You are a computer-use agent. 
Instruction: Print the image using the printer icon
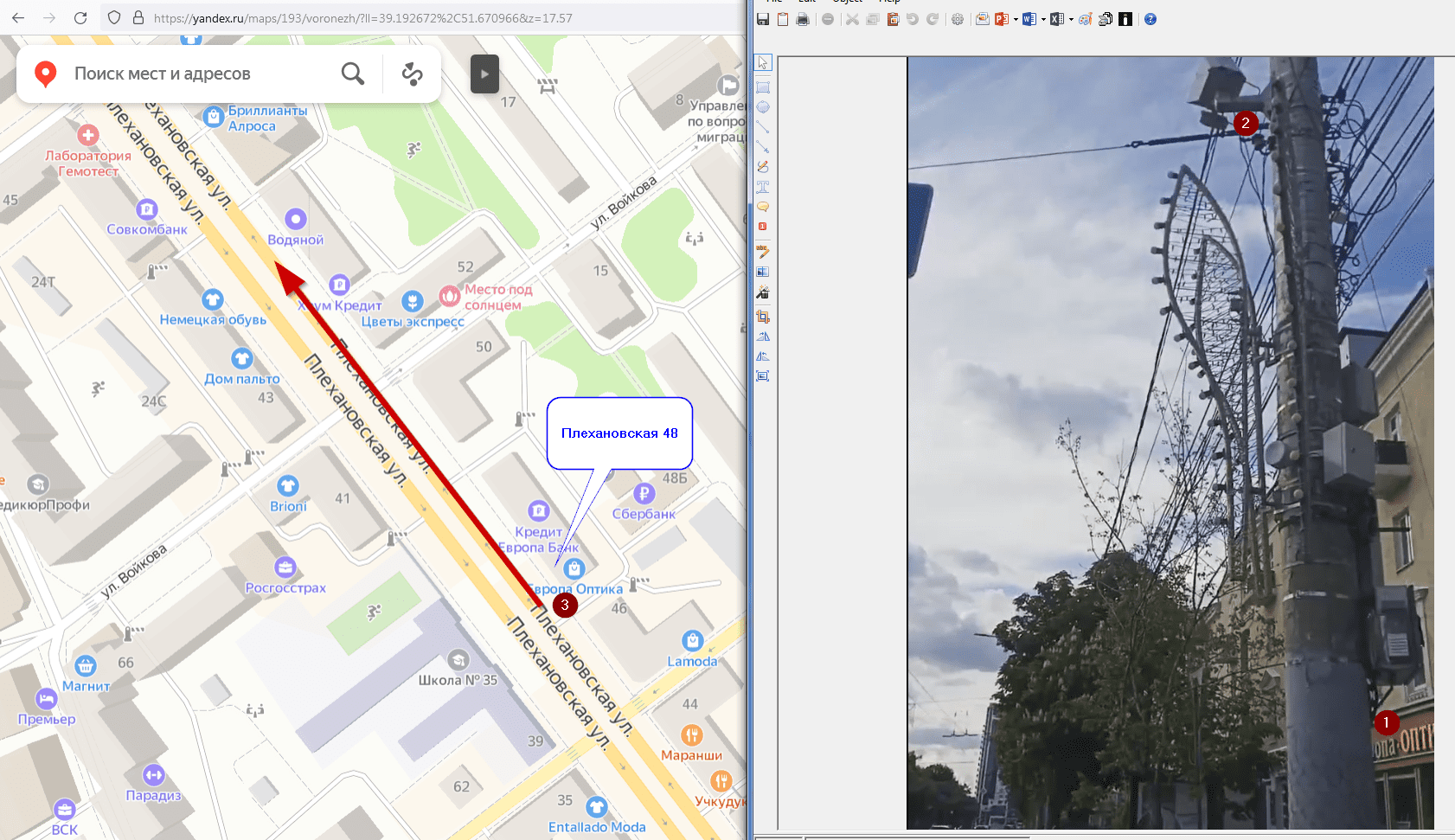tap(803, 19)
